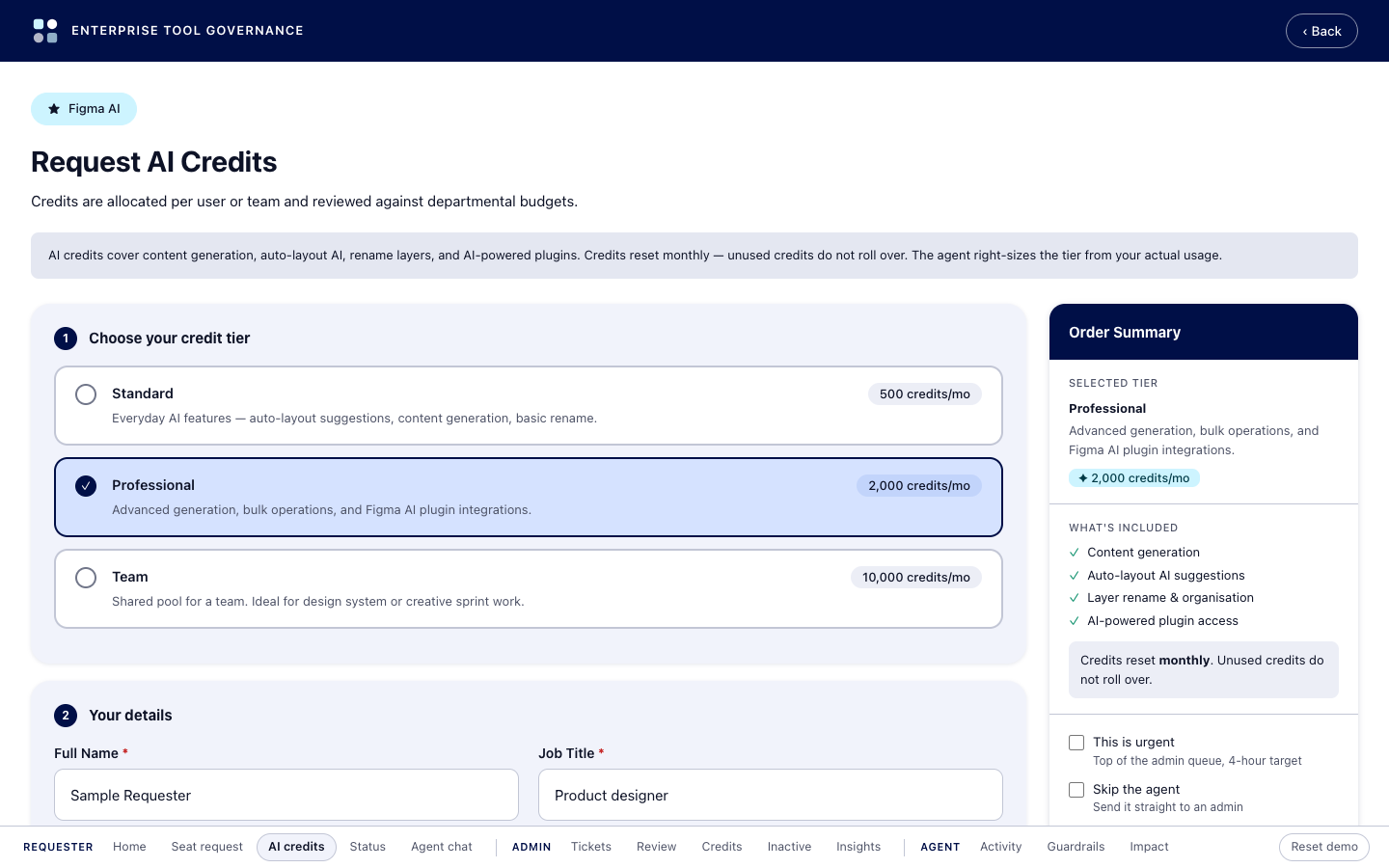Open the admin Tickets tab
The width and height of the screenshot is (1389, 868).
click(591, 847)
